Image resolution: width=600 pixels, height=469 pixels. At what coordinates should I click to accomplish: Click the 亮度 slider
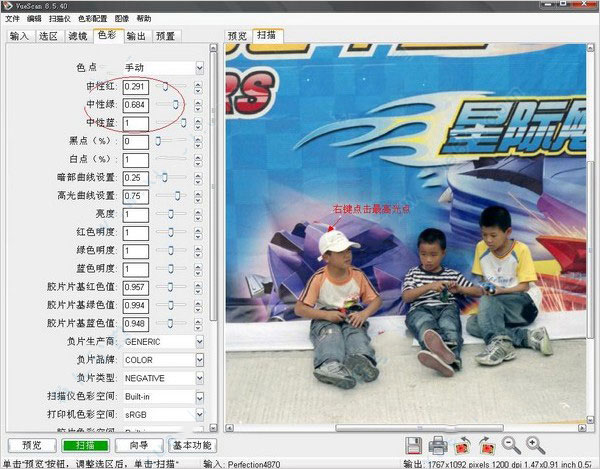point(171,214)
